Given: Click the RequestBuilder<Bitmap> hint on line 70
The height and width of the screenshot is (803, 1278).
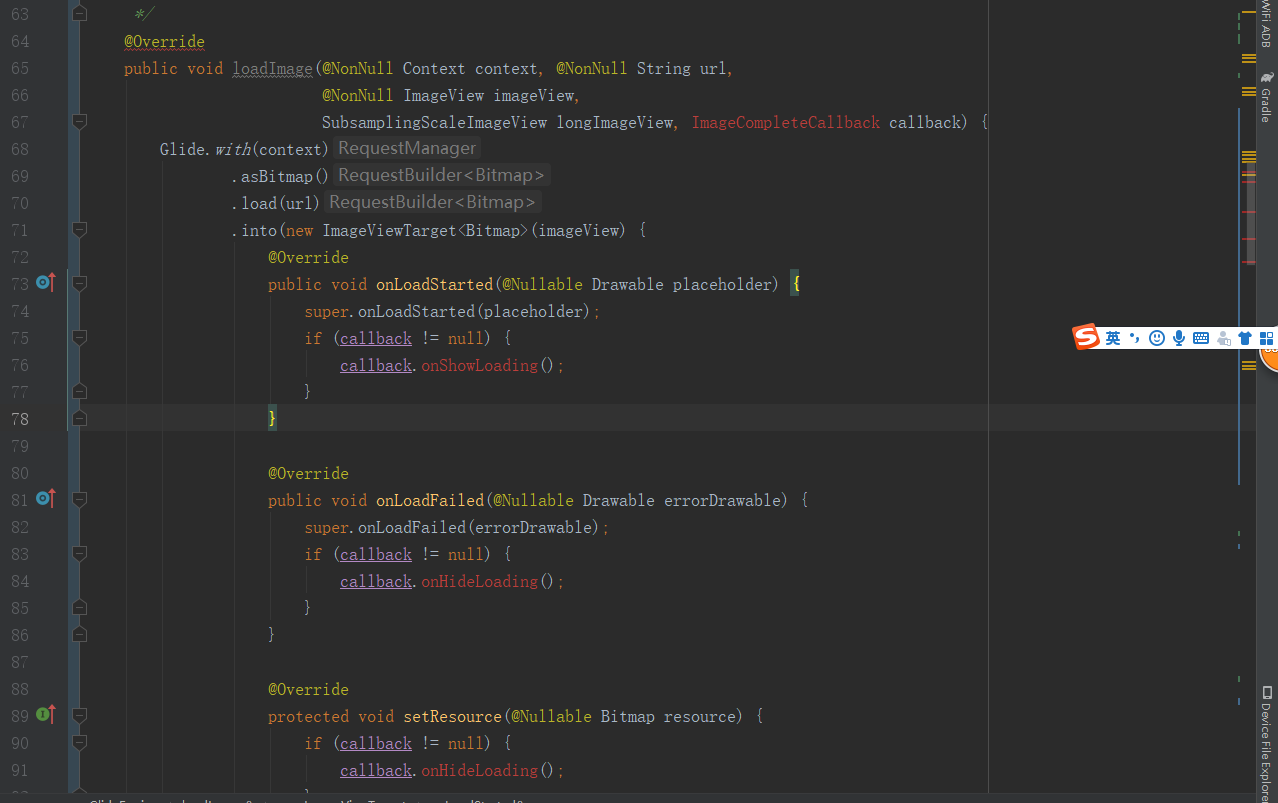Looking at the screenshot, I should [433, 202].
